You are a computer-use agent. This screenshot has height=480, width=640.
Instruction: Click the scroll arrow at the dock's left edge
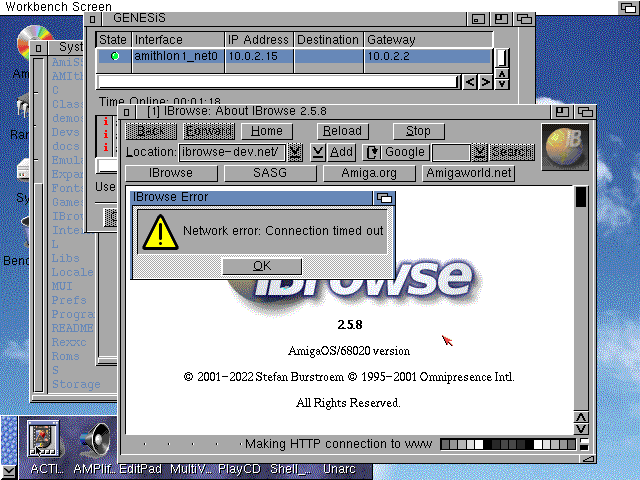[8, 471]
